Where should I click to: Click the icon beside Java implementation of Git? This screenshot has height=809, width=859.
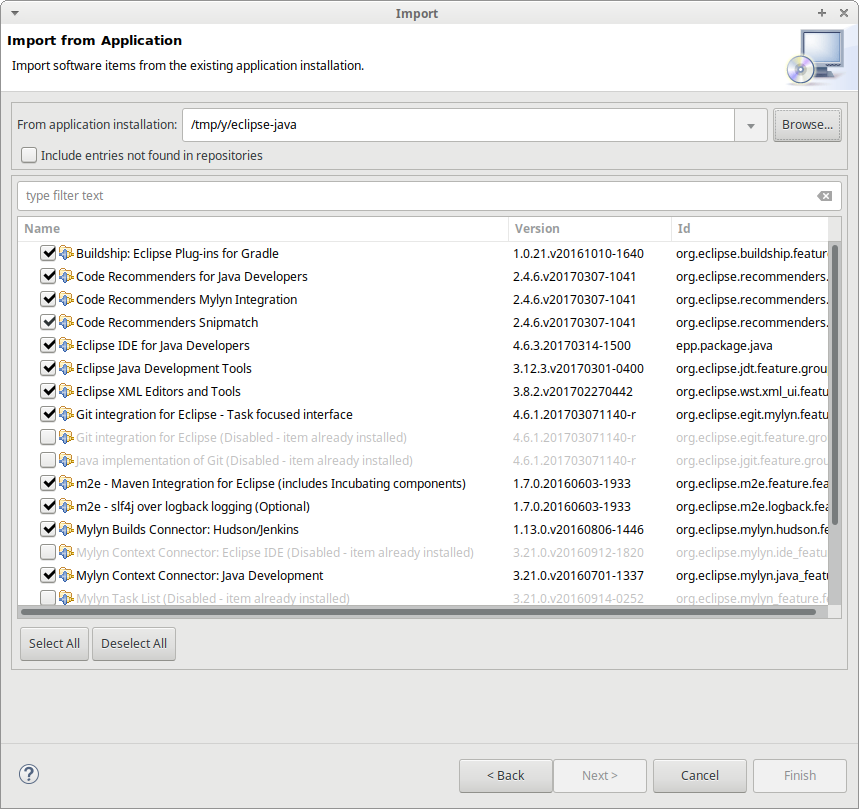click(x=66, y=460)
